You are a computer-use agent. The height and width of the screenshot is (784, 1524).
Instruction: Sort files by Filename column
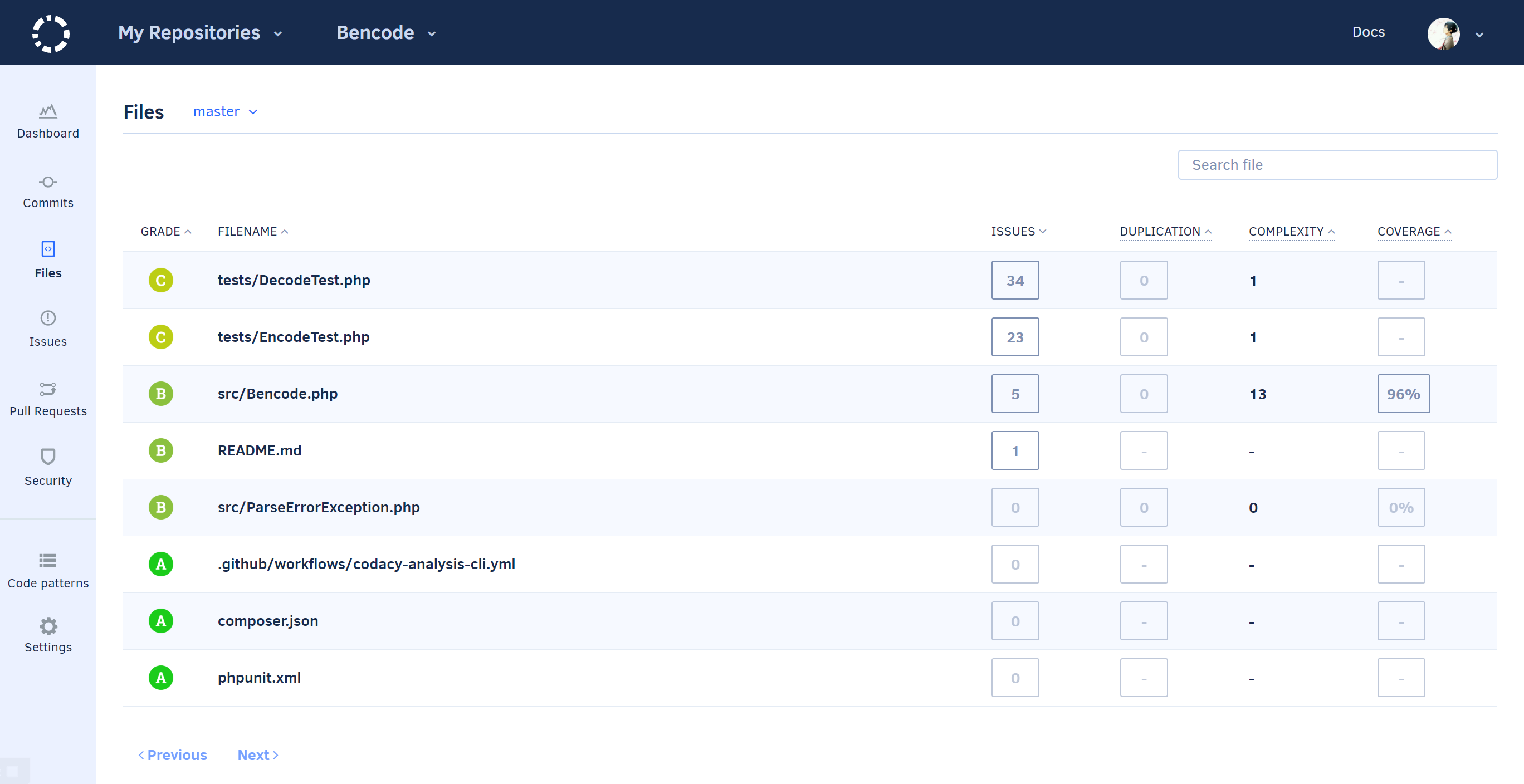pyautogui.click(x=253, y=231)
